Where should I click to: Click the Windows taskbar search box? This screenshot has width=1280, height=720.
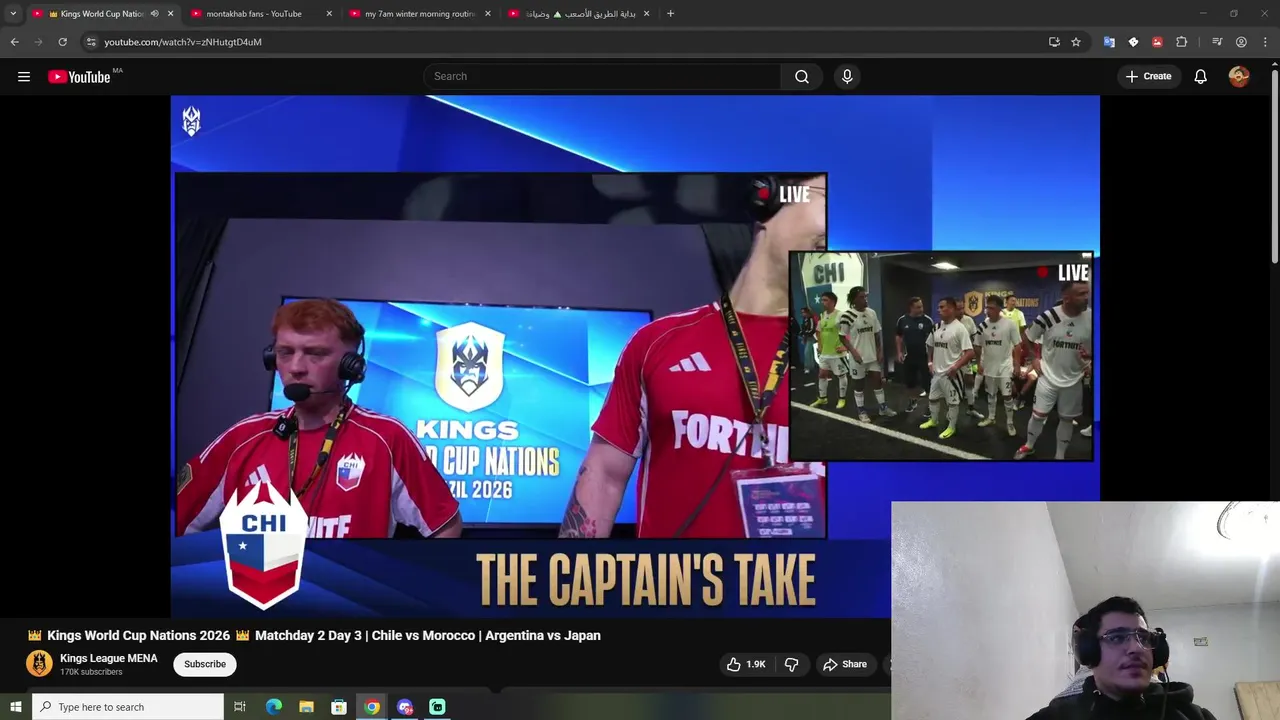coord(128,707)
